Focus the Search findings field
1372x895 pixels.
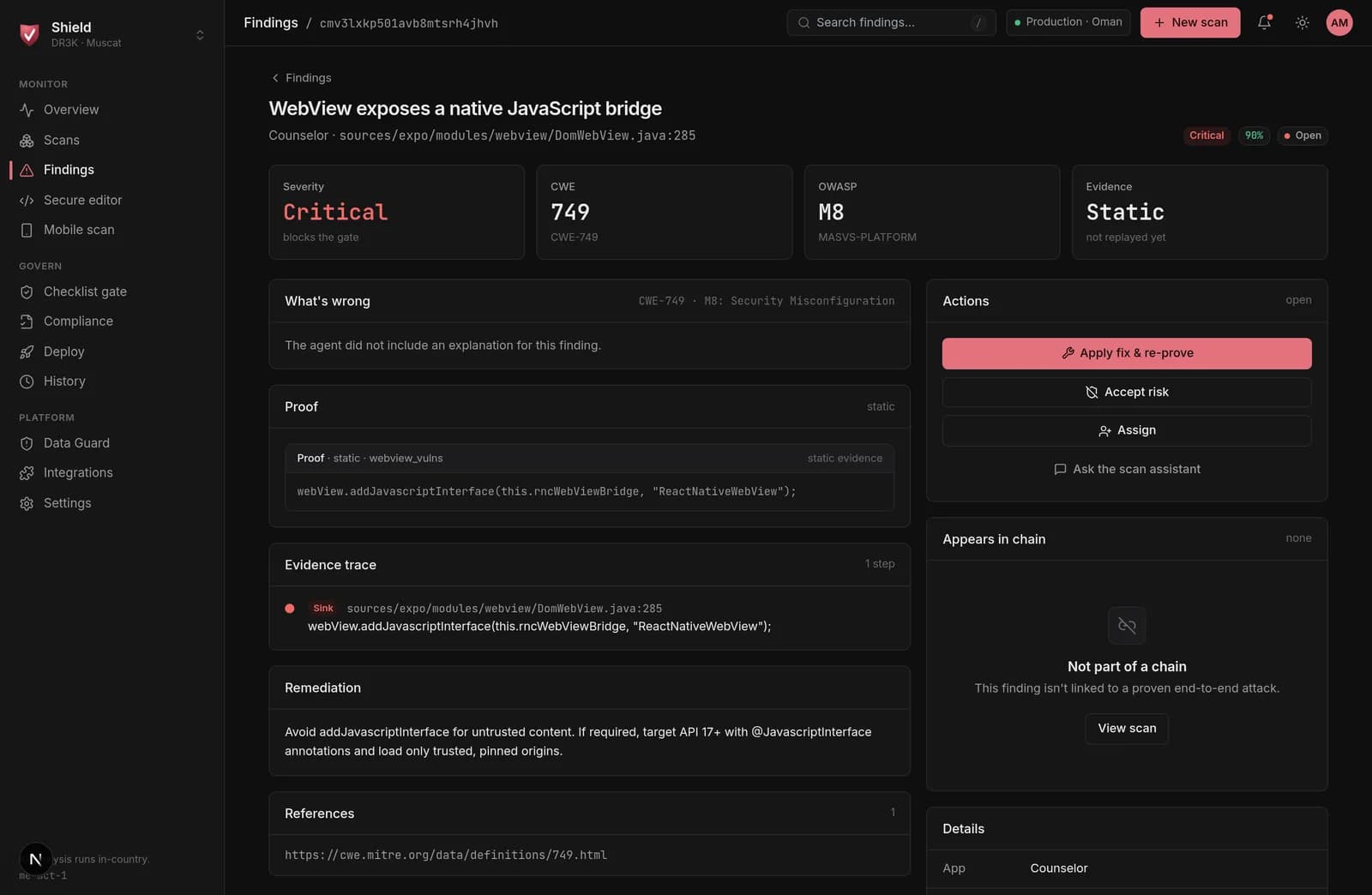pyautogui.click(x=891, y=22)
